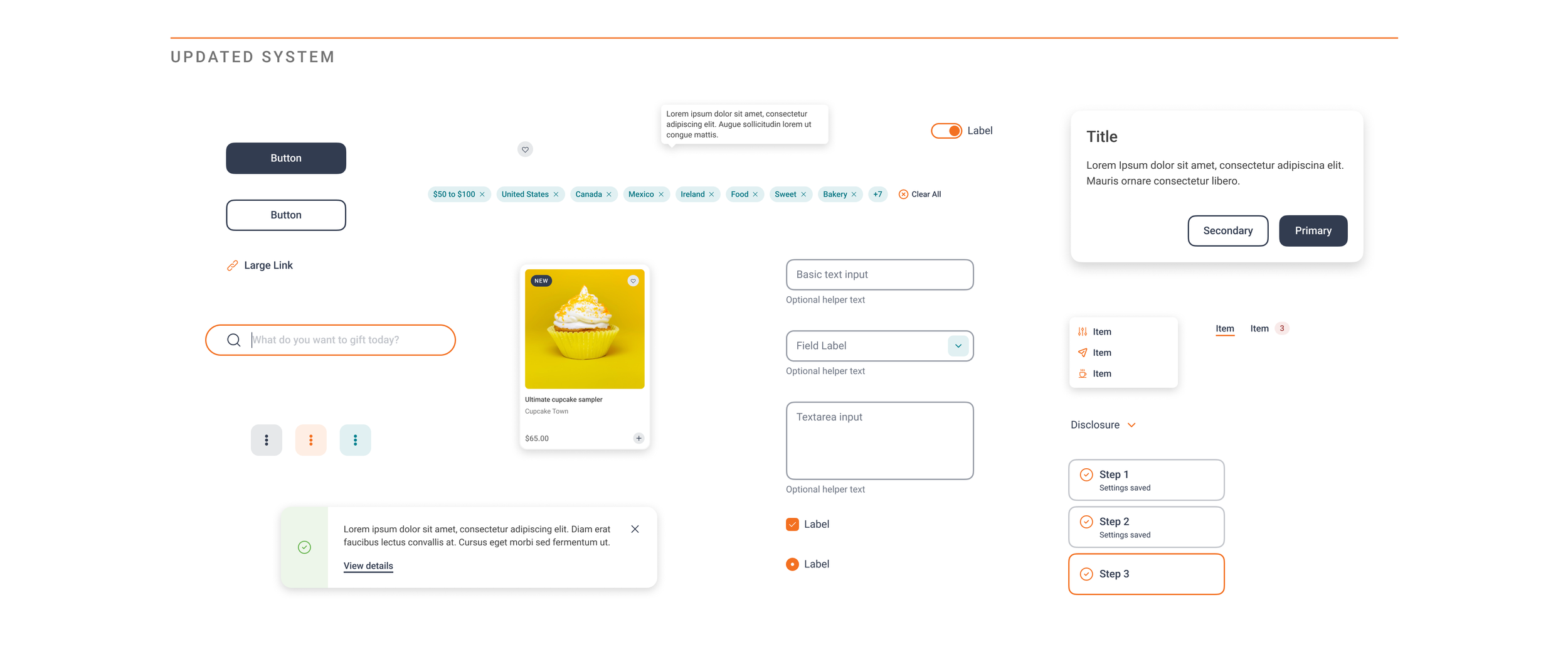Click the Disclosure label
The width and height of the screenshot is (1568, 654).
(1094, 425)
